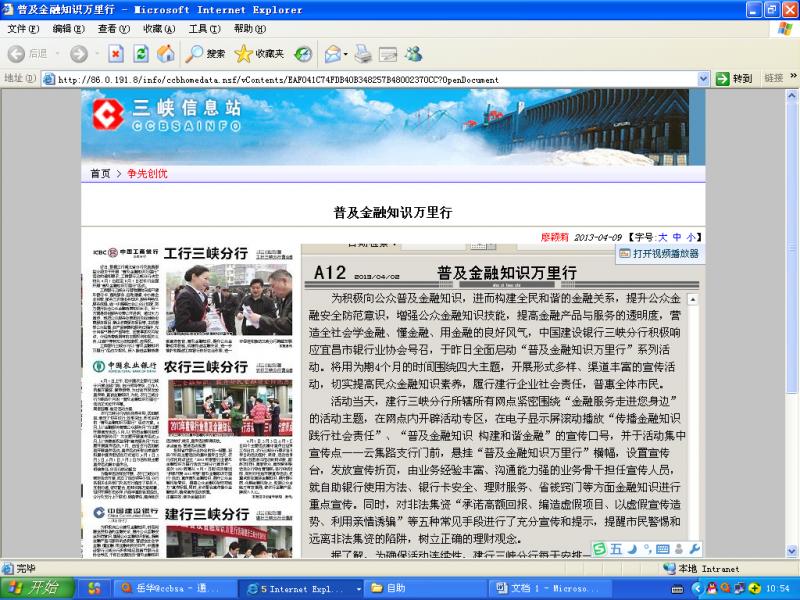Open the 5 Internet Explorer taskbar group
This screenshot has height=600, width=800.
(x=300, y=588)
